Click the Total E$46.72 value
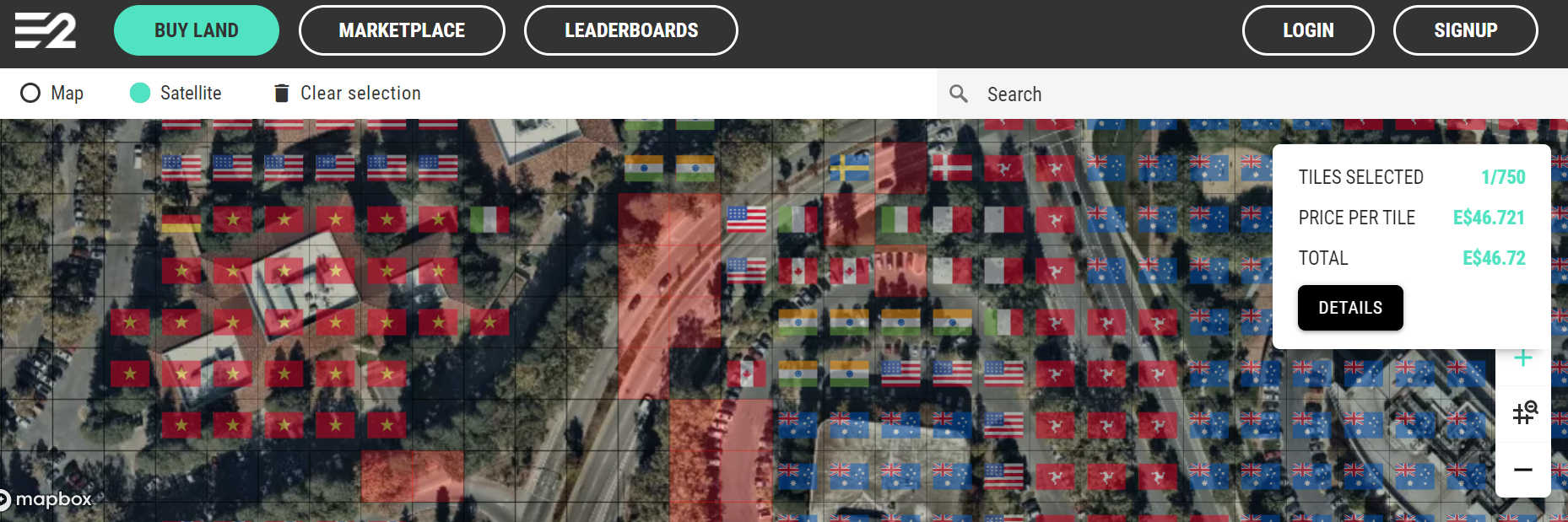 point(1494,258)
